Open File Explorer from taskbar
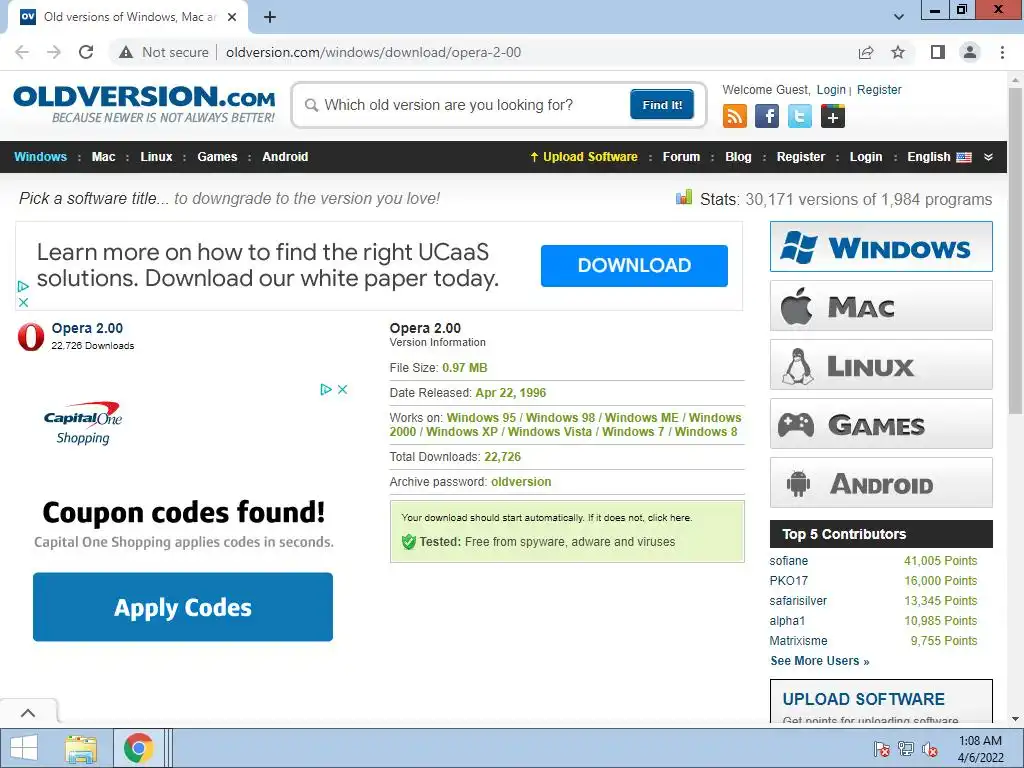Viewport: 1024px width, 768px height. [x=81, y=748]
